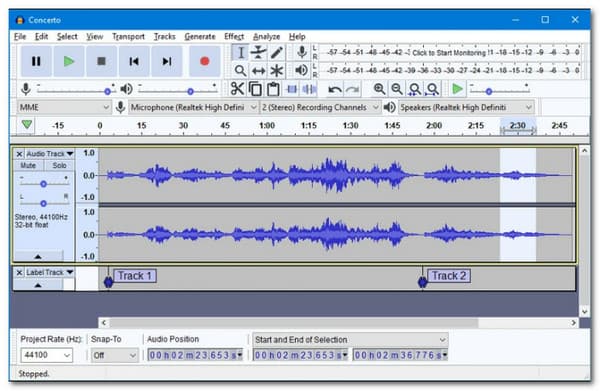600x391 pixels.
Task: Solo the Audio Track
Action: coord(59,165)
